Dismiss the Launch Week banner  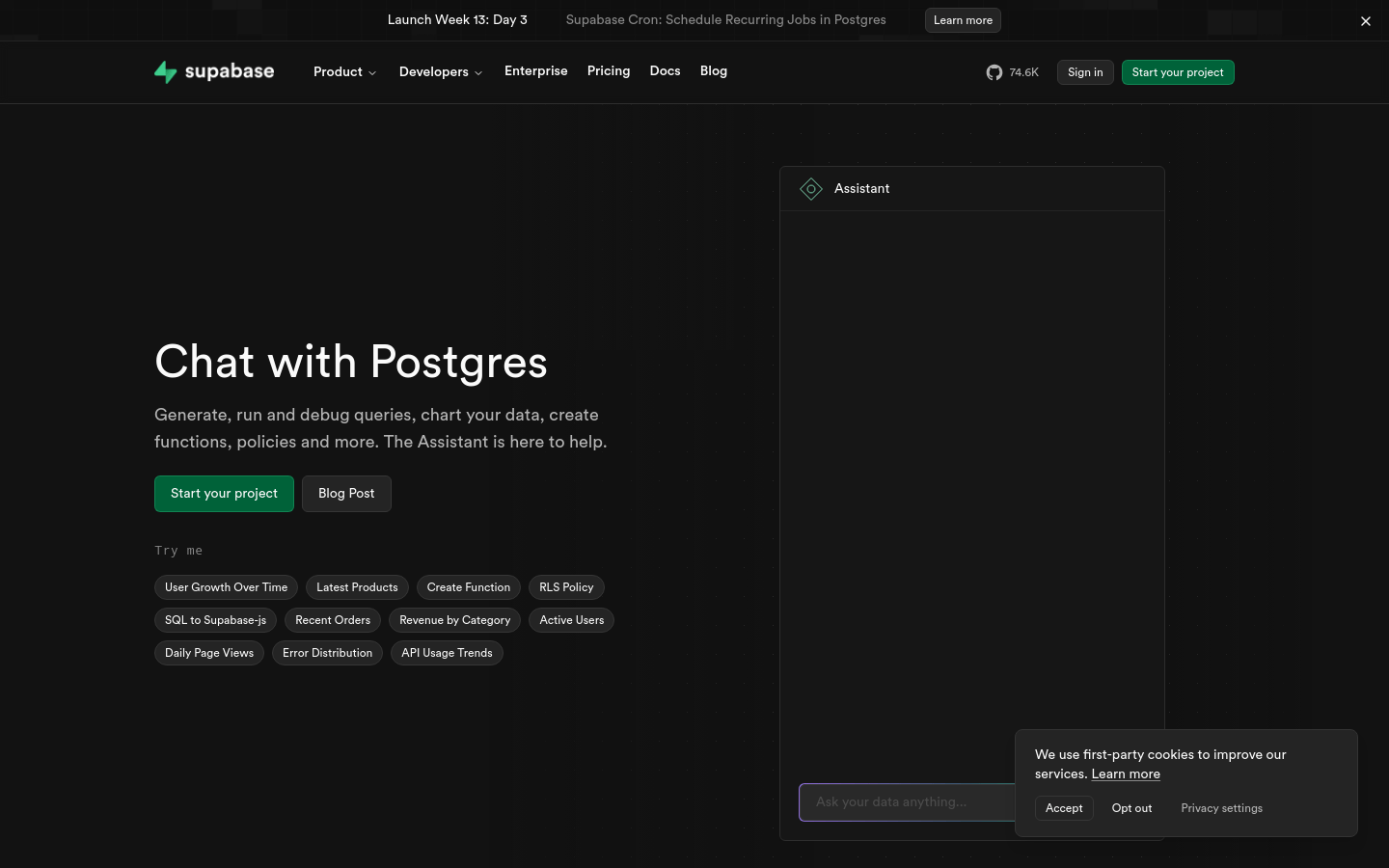click(x=1365, y=20)
